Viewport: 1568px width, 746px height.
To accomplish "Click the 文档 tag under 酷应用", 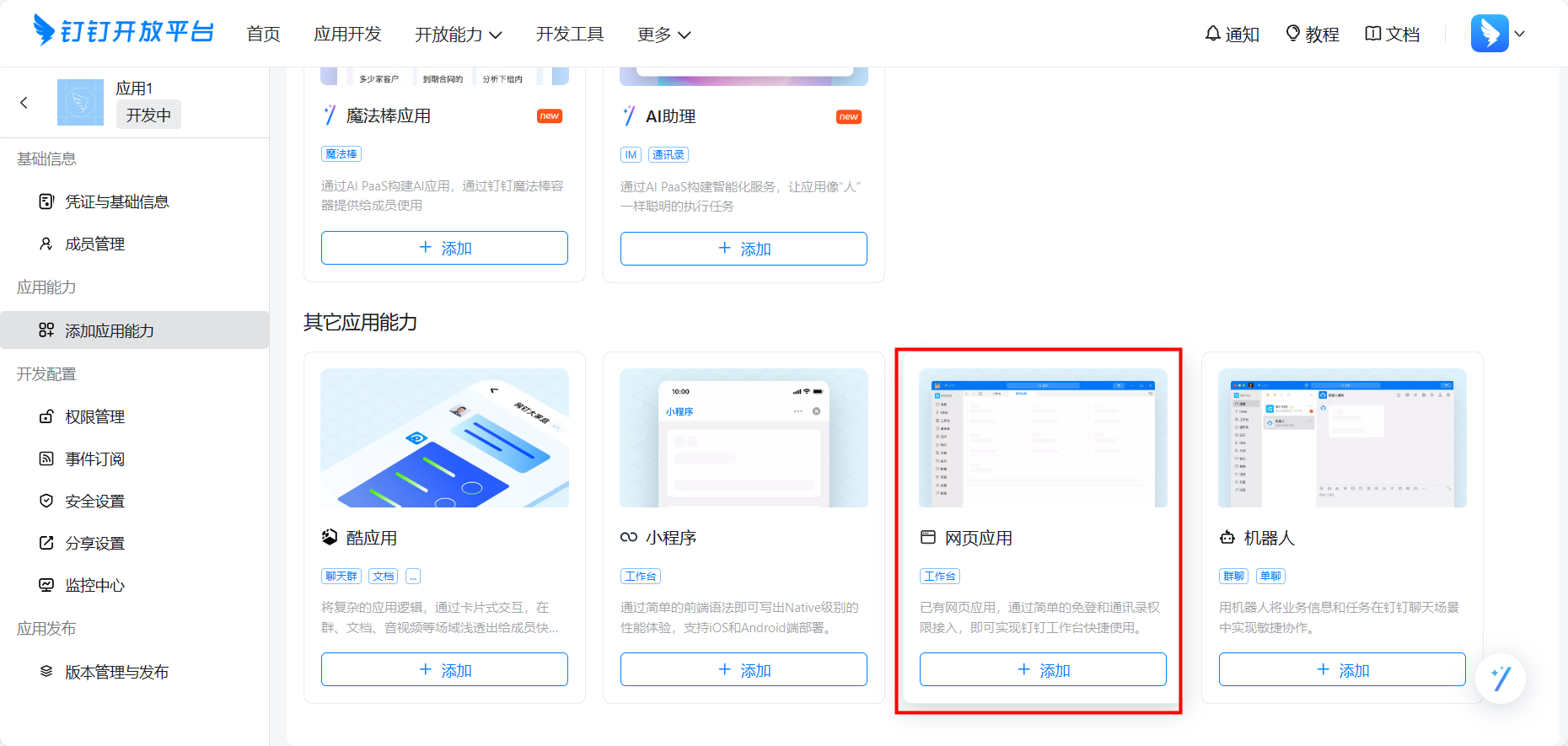I will (x=384, y=576).
